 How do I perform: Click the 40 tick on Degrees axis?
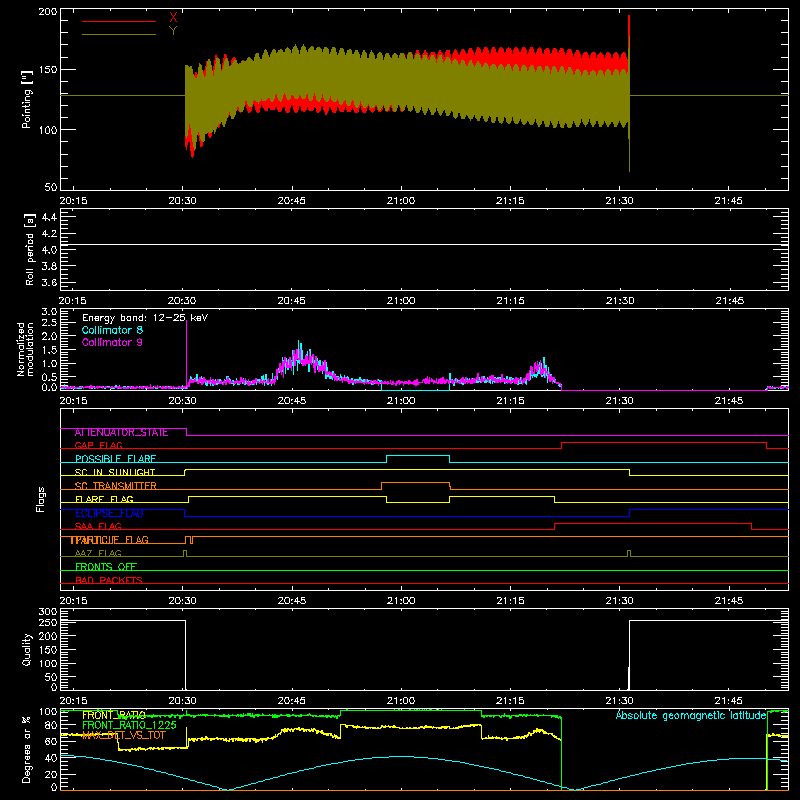[51, 758]
